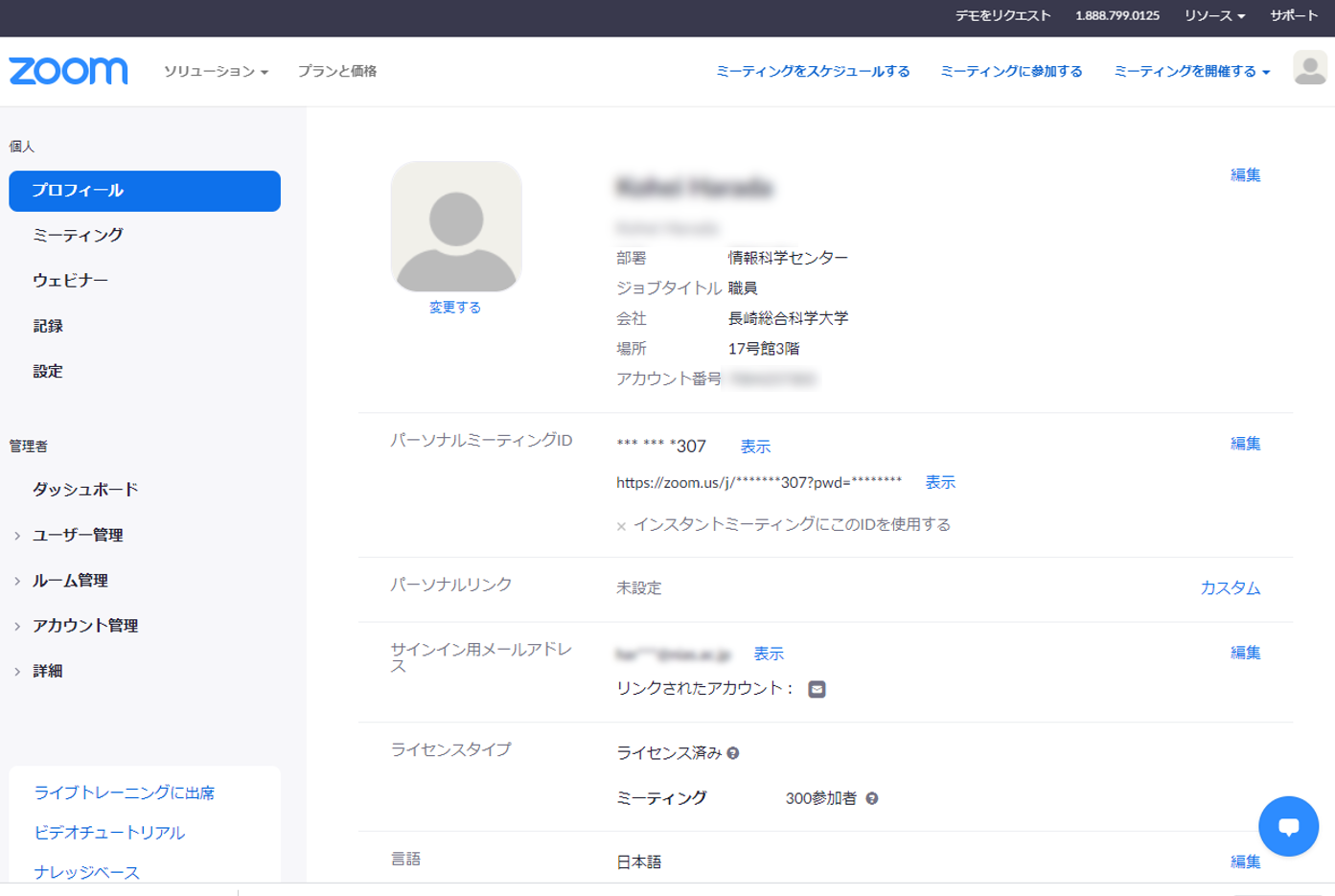Click 表示 next to sign-in email
The image size is (1335, 896).
click(x=769, y=654)
